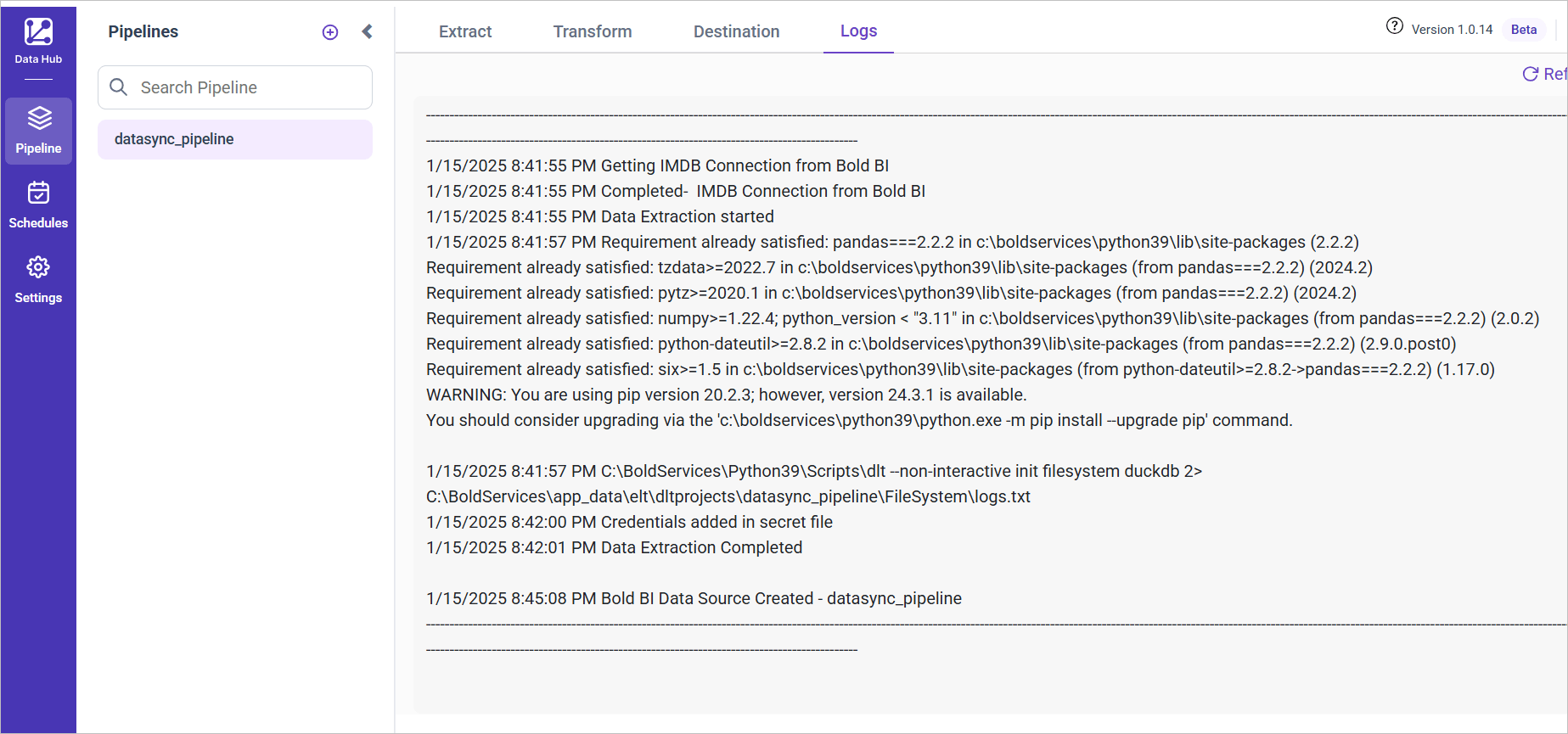Screen dimensions: 1568x734
Task: Click log line 'Data Extraction started'
Action: coord(600,216)
